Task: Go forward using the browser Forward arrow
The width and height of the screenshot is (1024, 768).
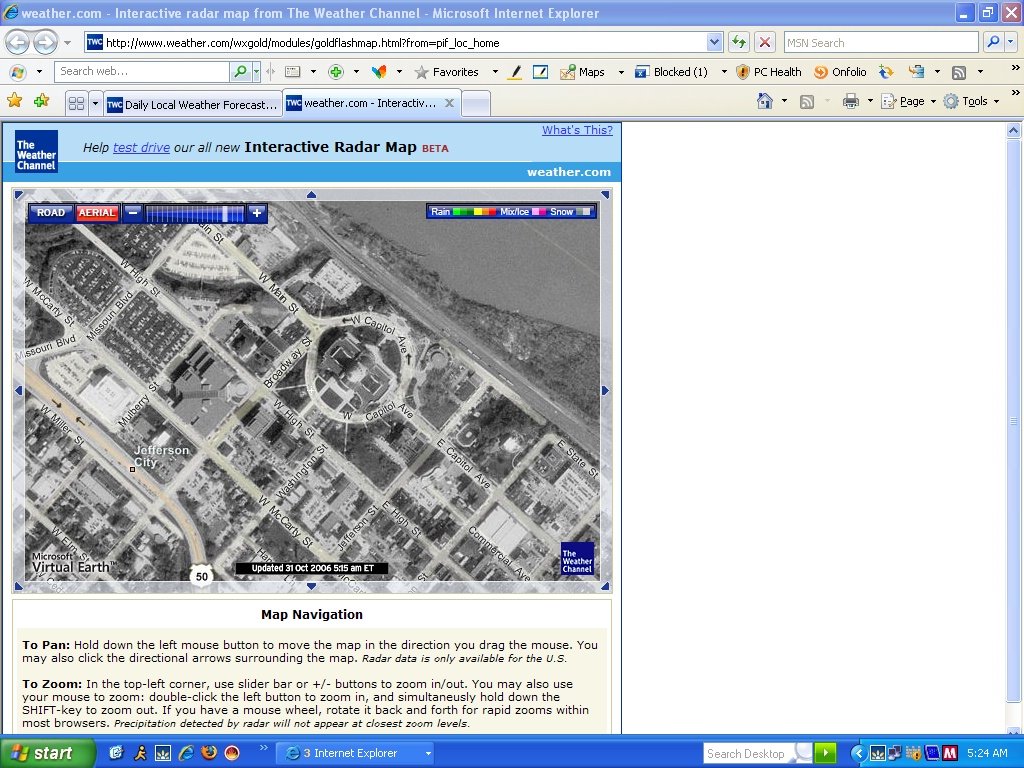Action: [x=45, y=43]
